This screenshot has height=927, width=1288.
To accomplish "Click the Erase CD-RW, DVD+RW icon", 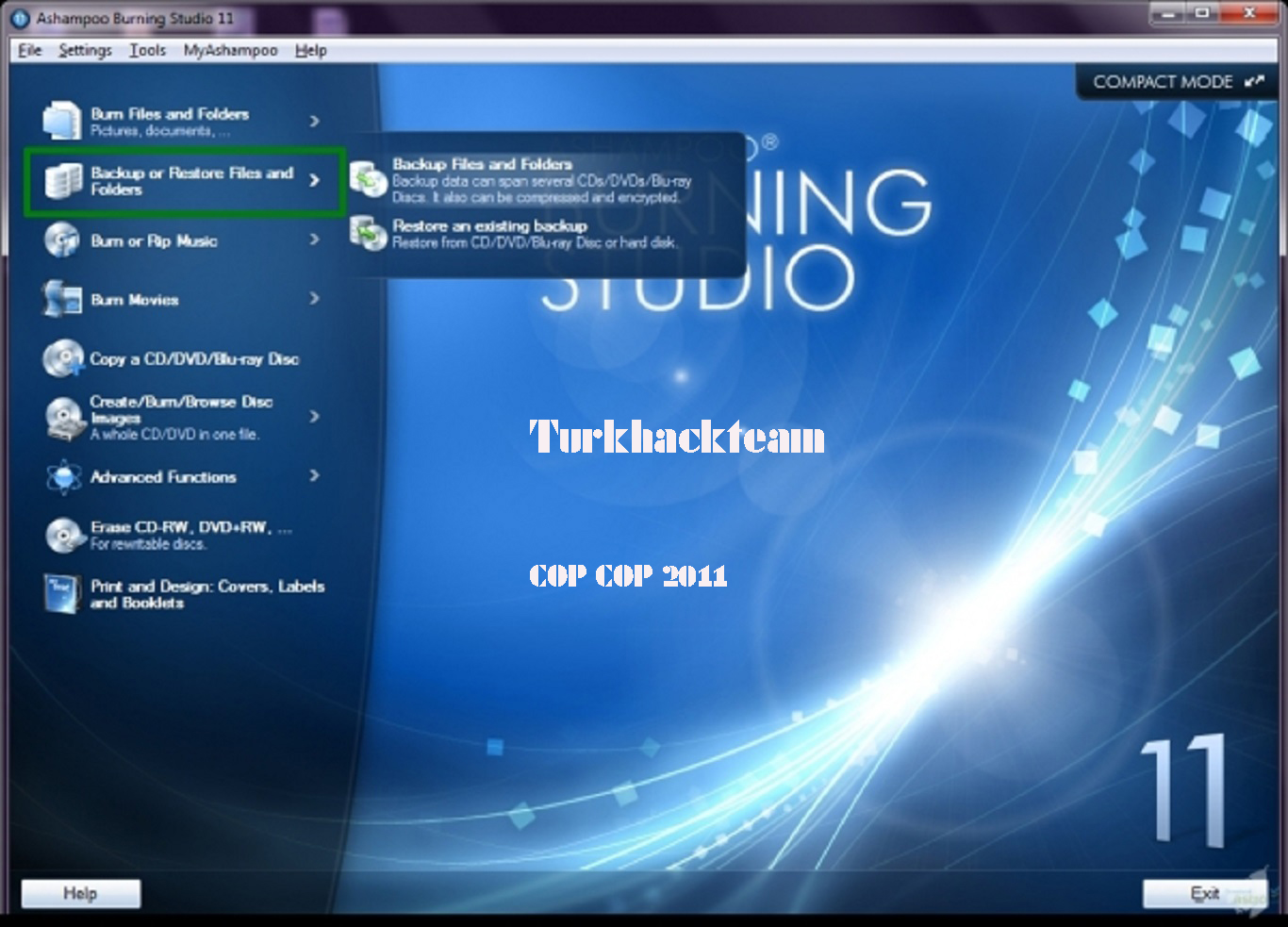I will tap(63, 535).
